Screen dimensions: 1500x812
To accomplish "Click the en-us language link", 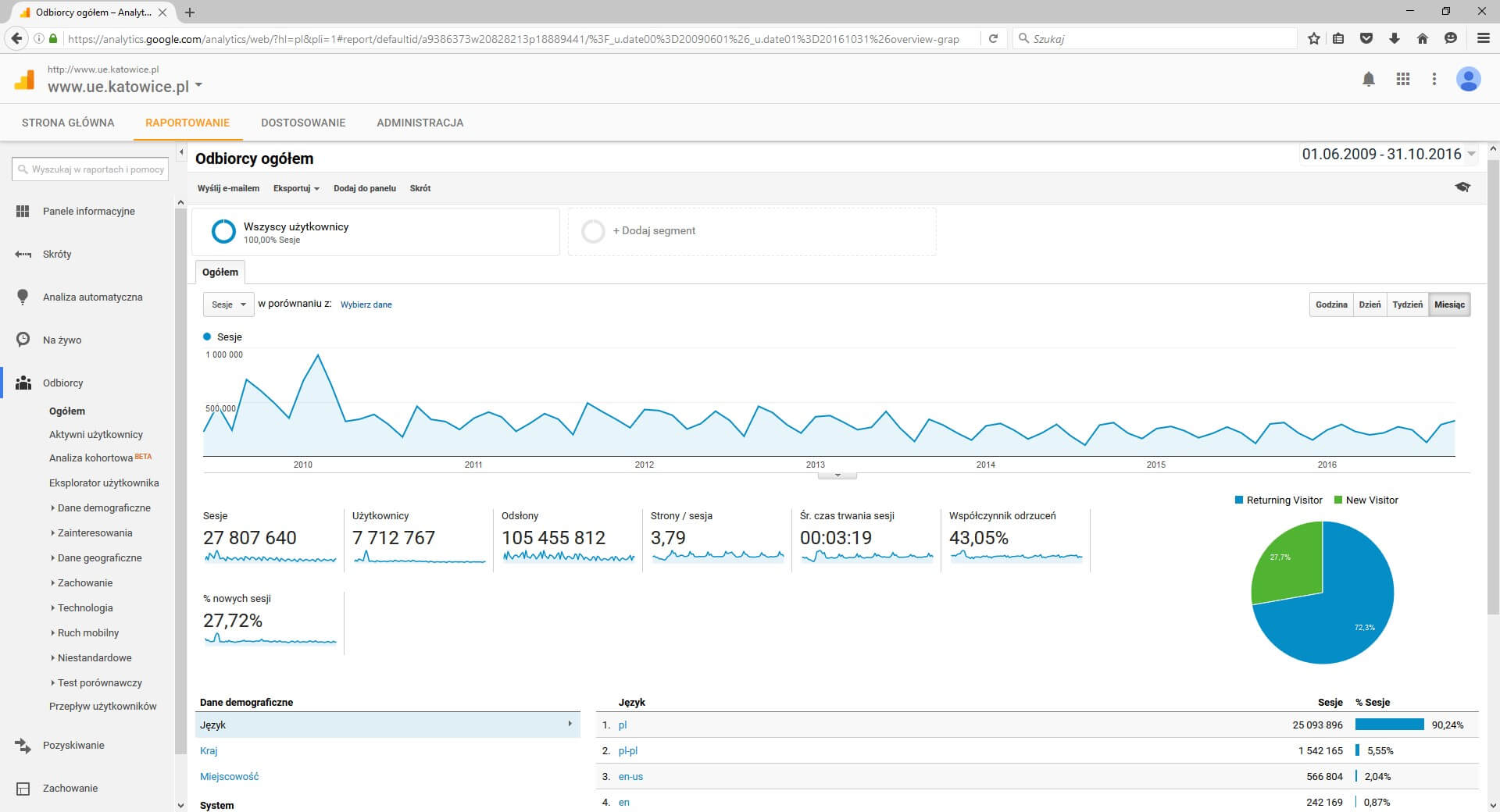I will [x=630, y=776].
